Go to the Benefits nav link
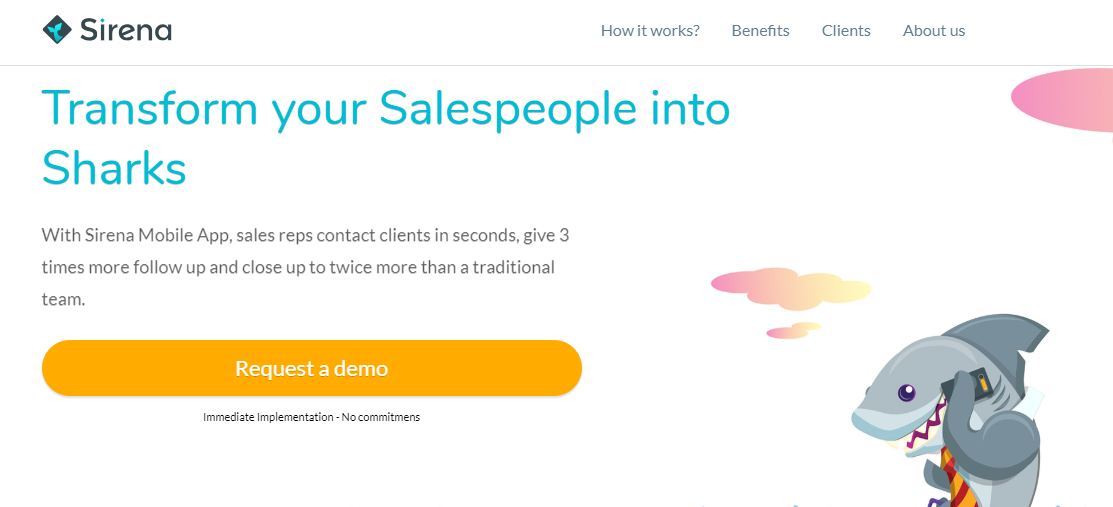Image resolution: width=1113 pixels, height=507 pixels. tap(760, 30)
